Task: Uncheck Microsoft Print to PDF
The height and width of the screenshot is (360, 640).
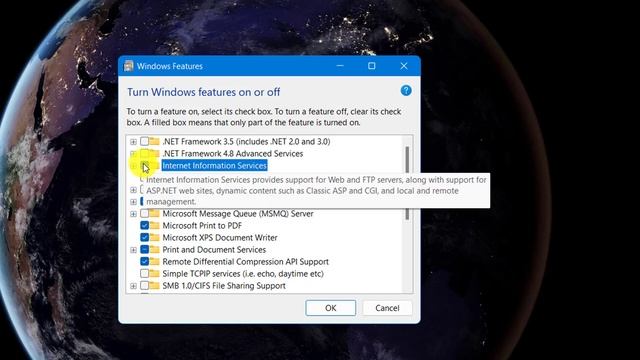Action: tap(144, 225)
